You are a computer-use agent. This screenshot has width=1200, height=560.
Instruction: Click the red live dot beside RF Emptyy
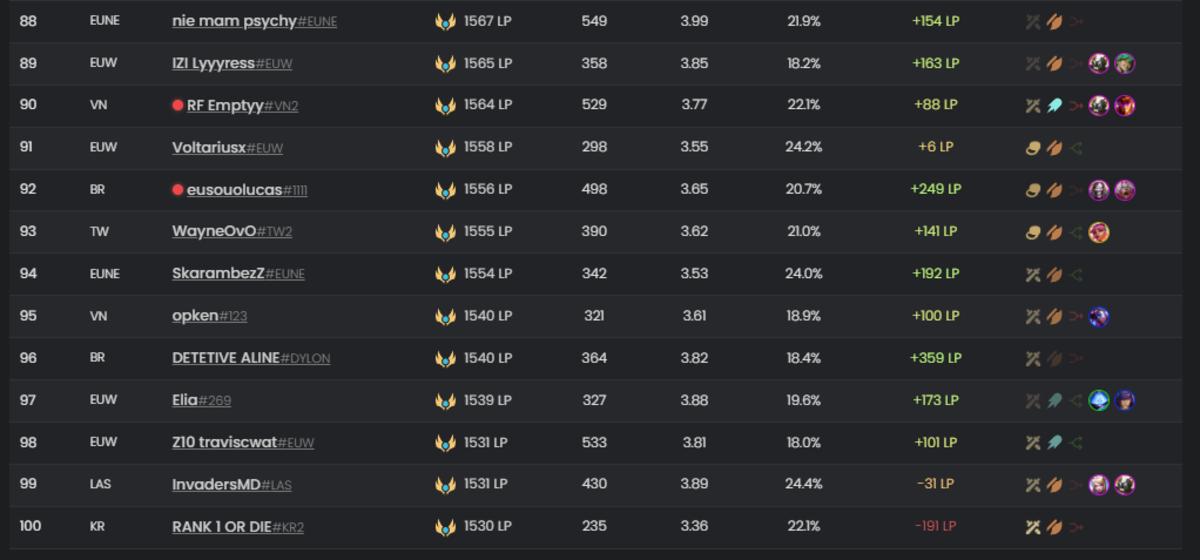(178, 105)
